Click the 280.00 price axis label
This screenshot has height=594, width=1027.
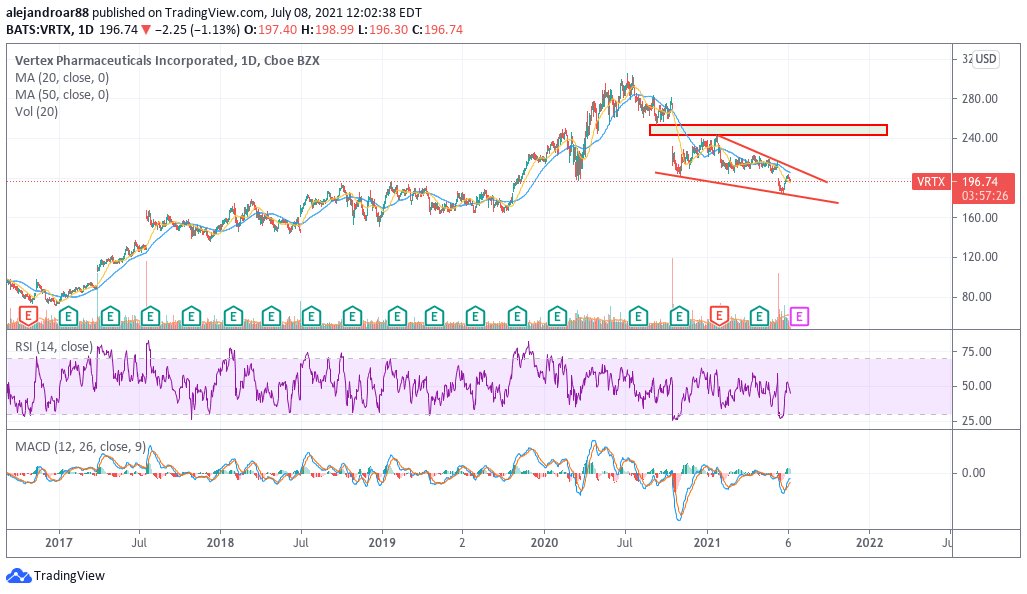(980, 98)
